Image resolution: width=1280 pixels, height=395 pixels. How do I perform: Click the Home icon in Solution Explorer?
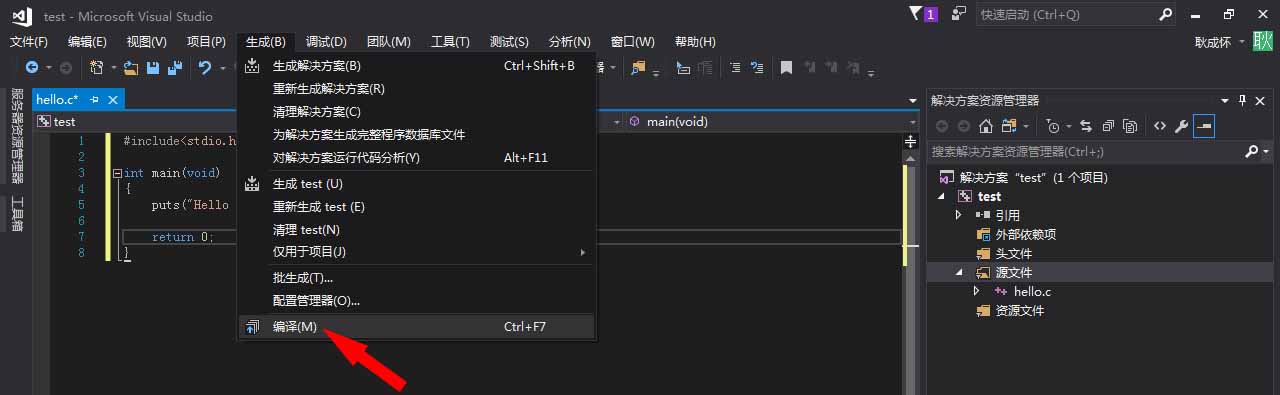(x=986, y=126)
